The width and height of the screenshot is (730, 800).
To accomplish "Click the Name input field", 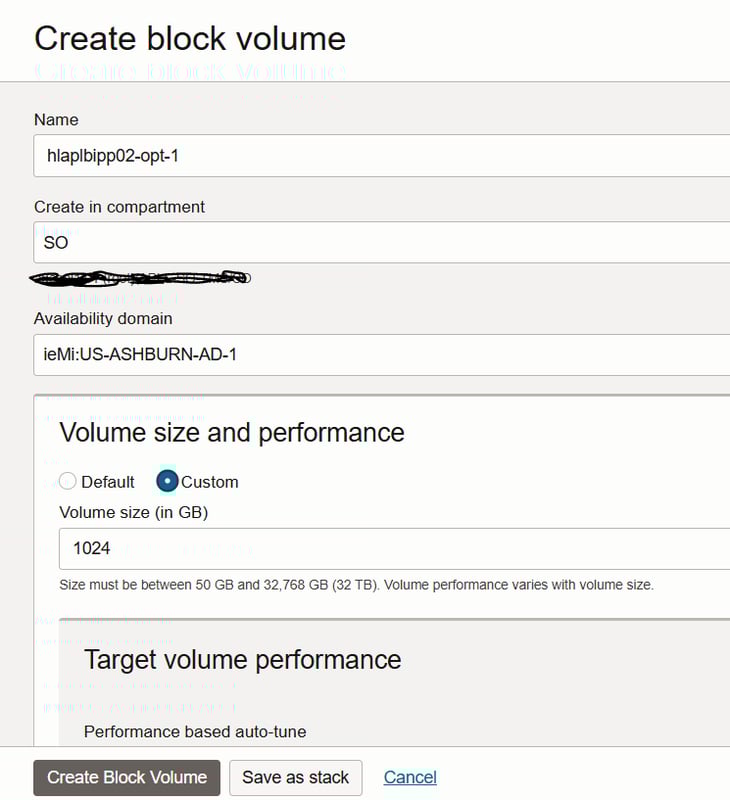I will [x=380, y=156].
